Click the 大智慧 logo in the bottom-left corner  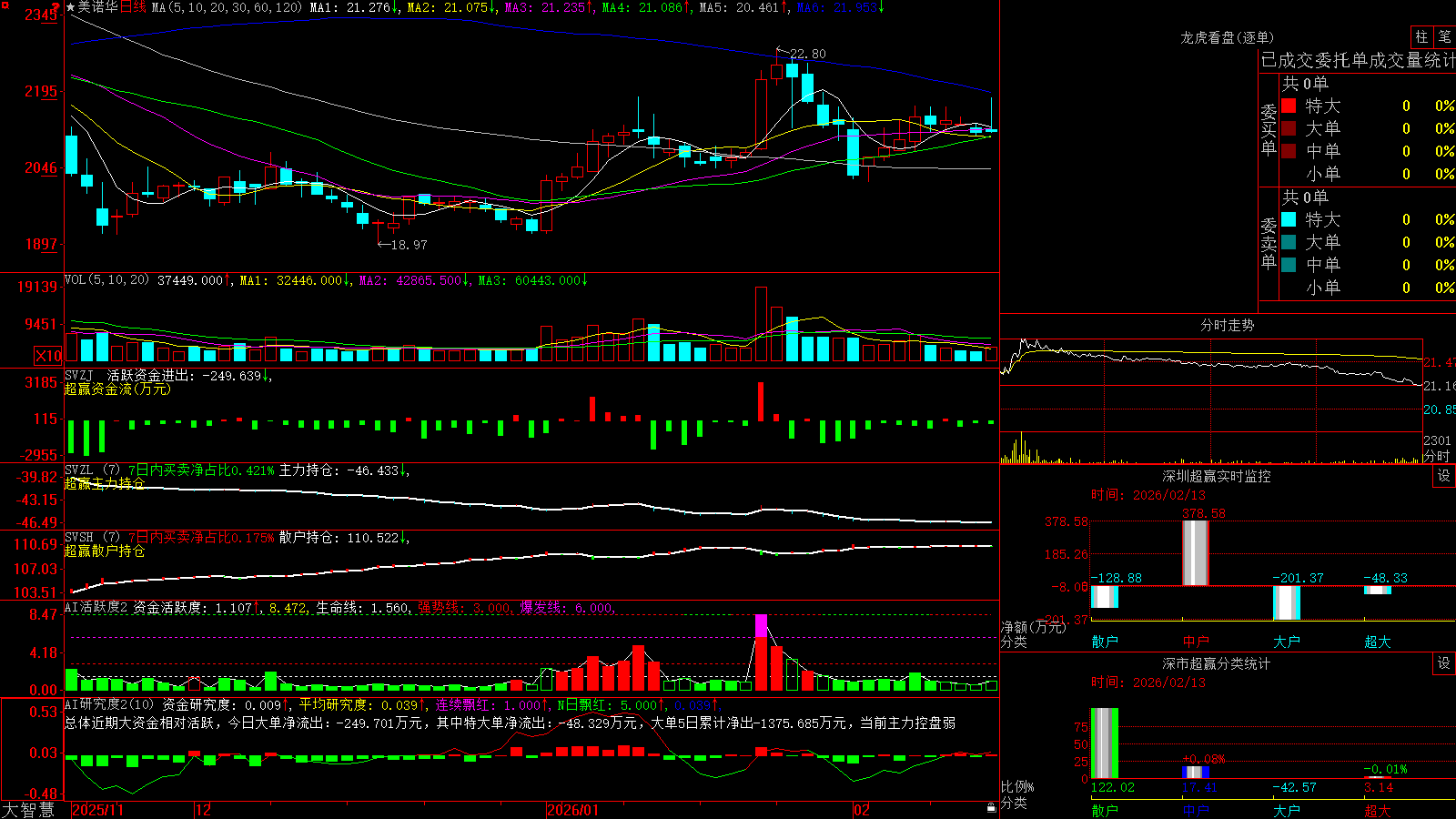(x=28, y=809)
